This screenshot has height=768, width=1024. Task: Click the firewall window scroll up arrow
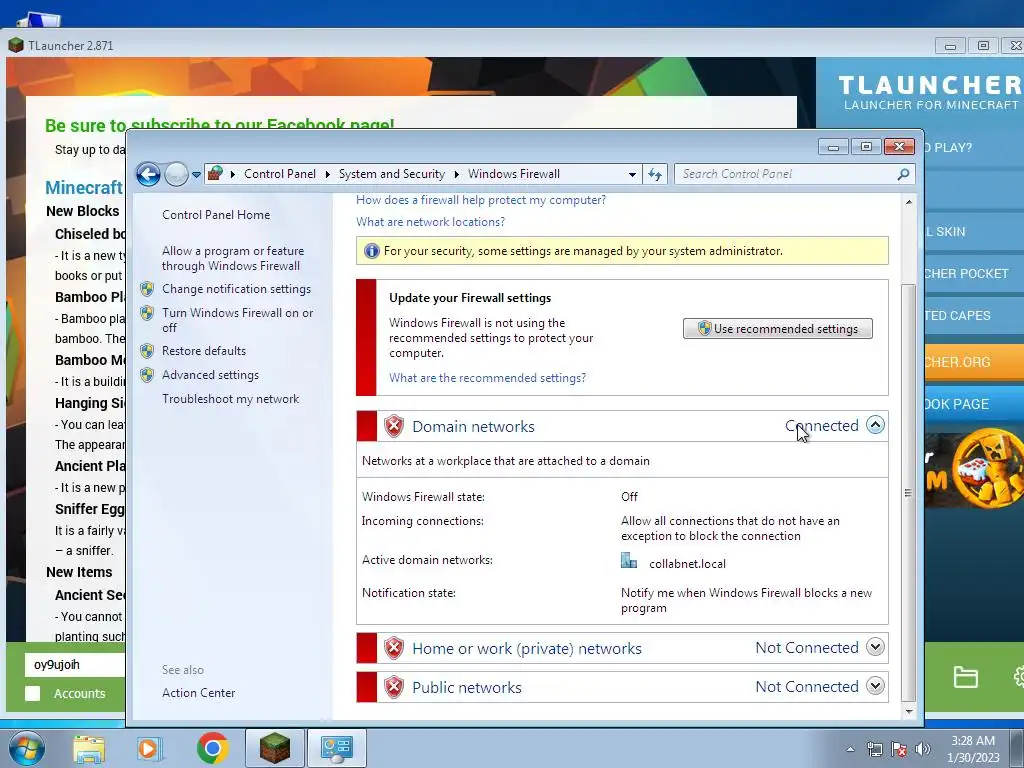click(x=908, y=202)
